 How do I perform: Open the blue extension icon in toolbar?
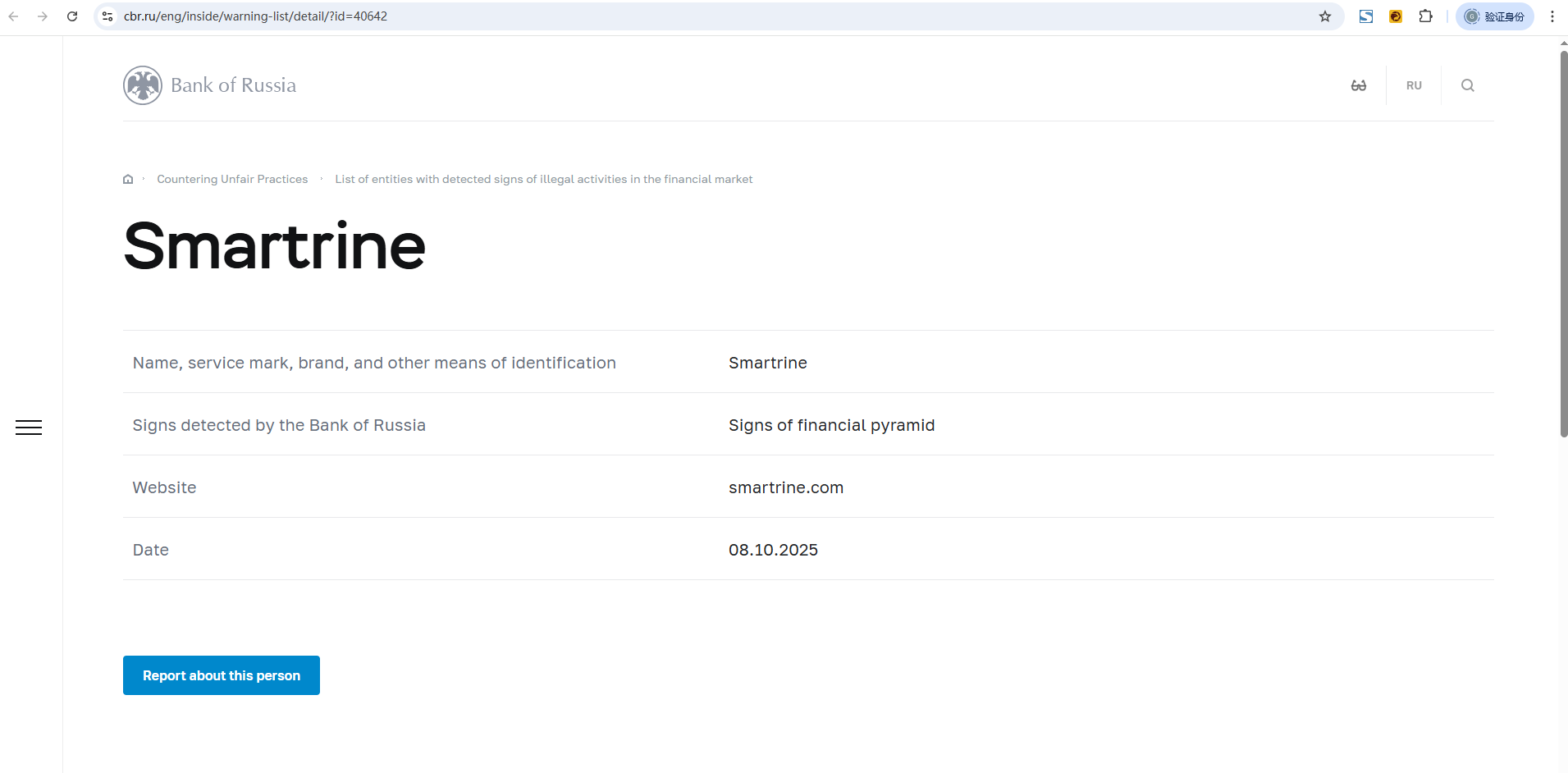(x=1366, y=16)
